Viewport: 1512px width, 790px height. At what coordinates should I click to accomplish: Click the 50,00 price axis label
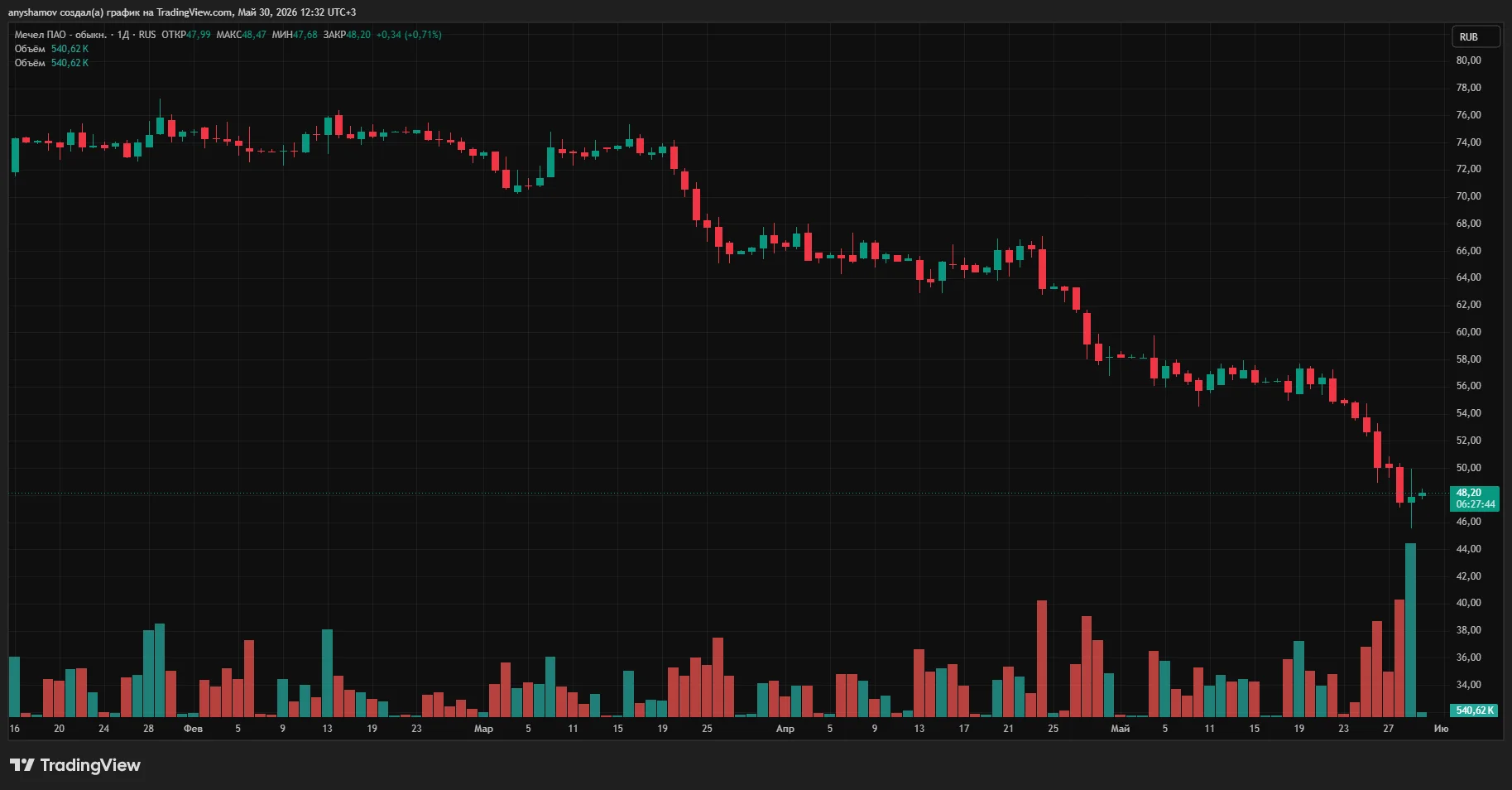1468,468
